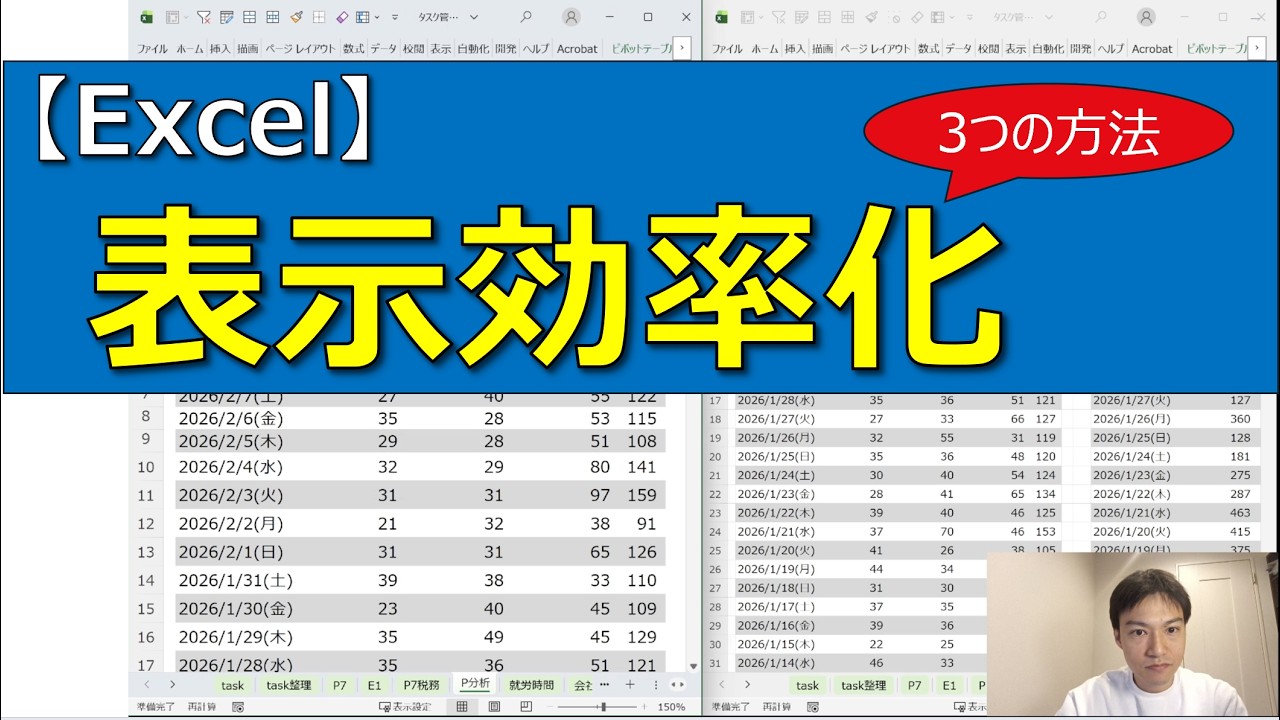Select the P7 sheet in right window

click(x=915, y=685)
